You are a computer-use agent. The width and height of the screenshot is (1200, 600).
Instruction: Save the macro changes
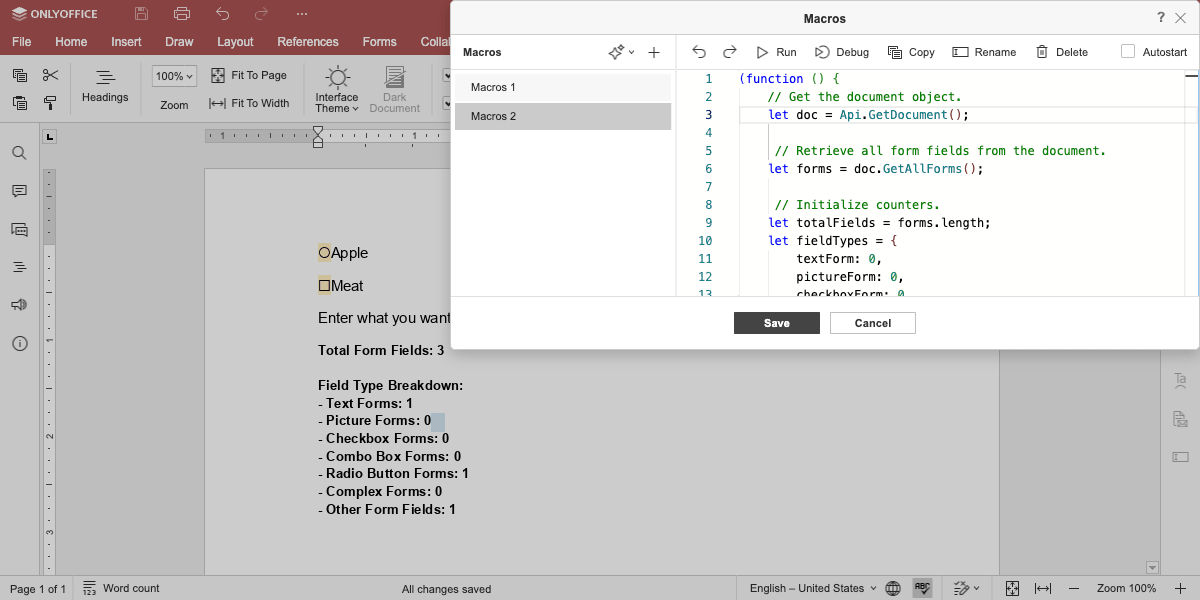pos(777,323)
